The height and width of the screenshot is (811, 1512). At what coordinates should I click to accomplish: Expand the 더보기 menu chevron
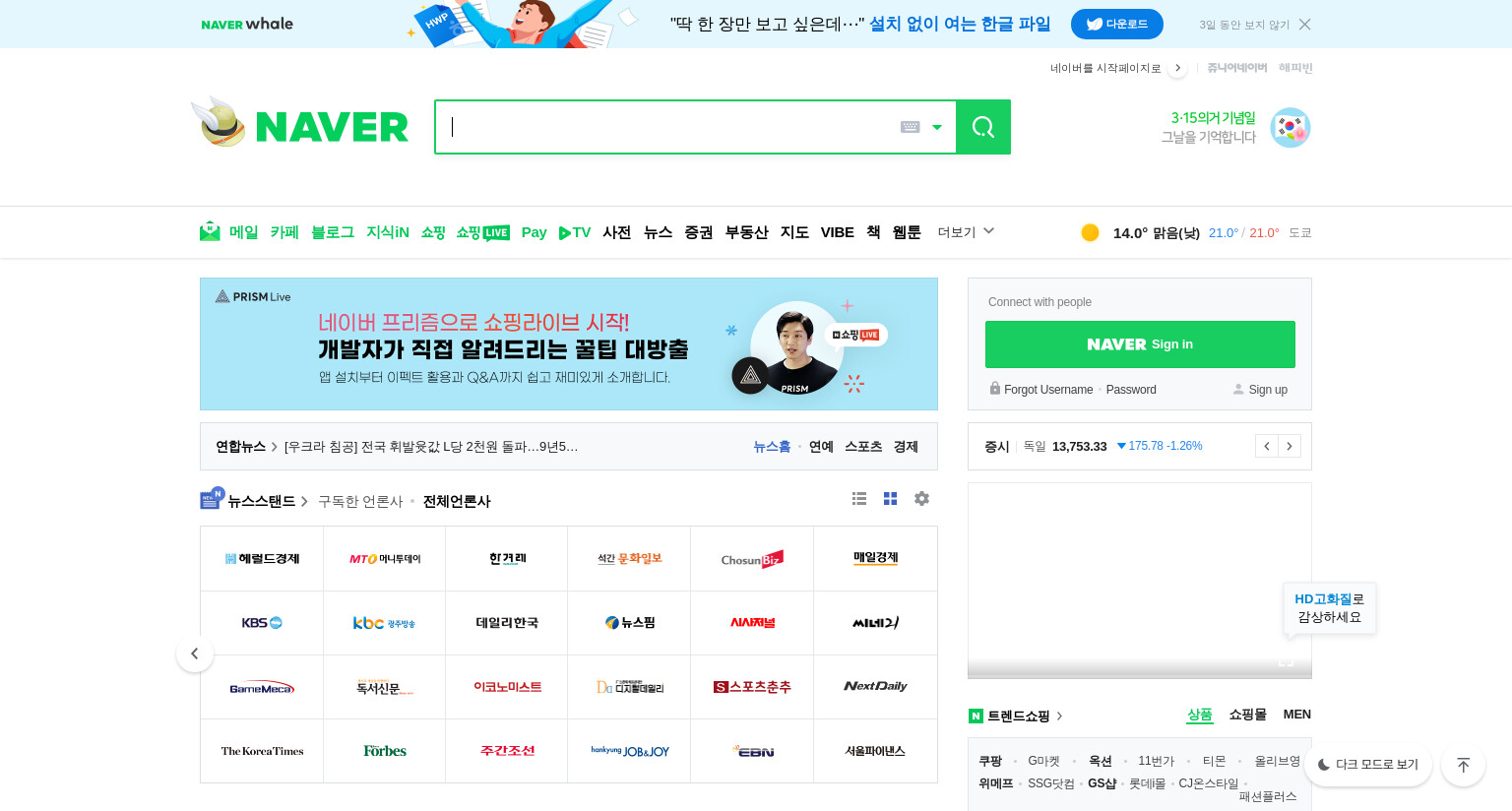point(988,231)
